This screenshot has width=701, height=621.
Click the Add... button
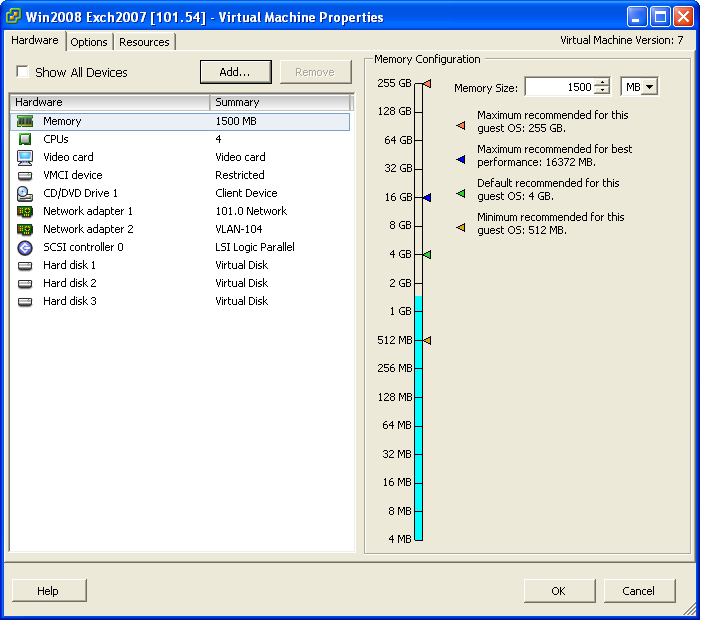point(236,72)
